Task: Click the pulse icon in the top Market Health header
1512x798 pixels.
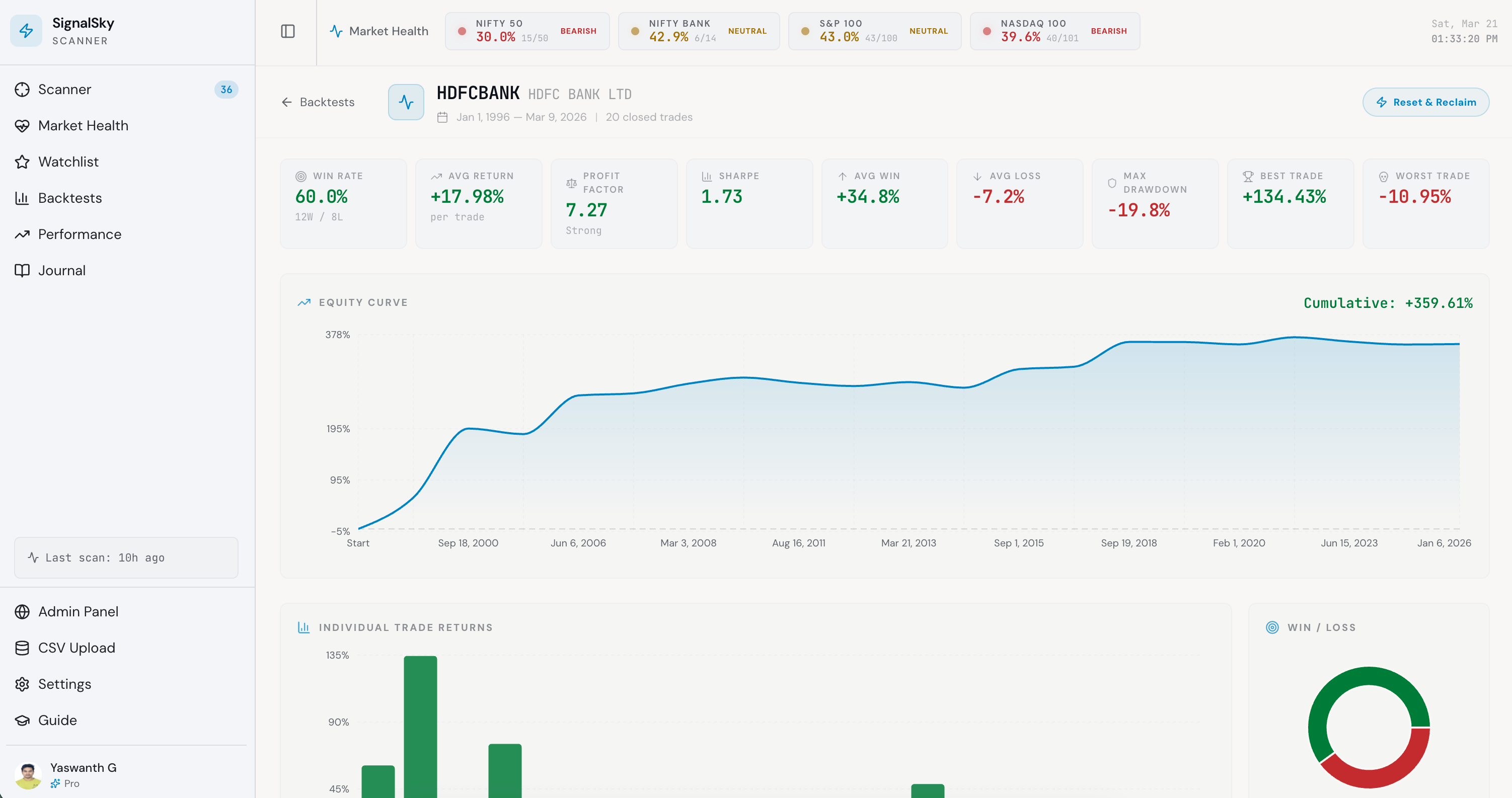Action: pyautogui.click(x=336, y=31)
